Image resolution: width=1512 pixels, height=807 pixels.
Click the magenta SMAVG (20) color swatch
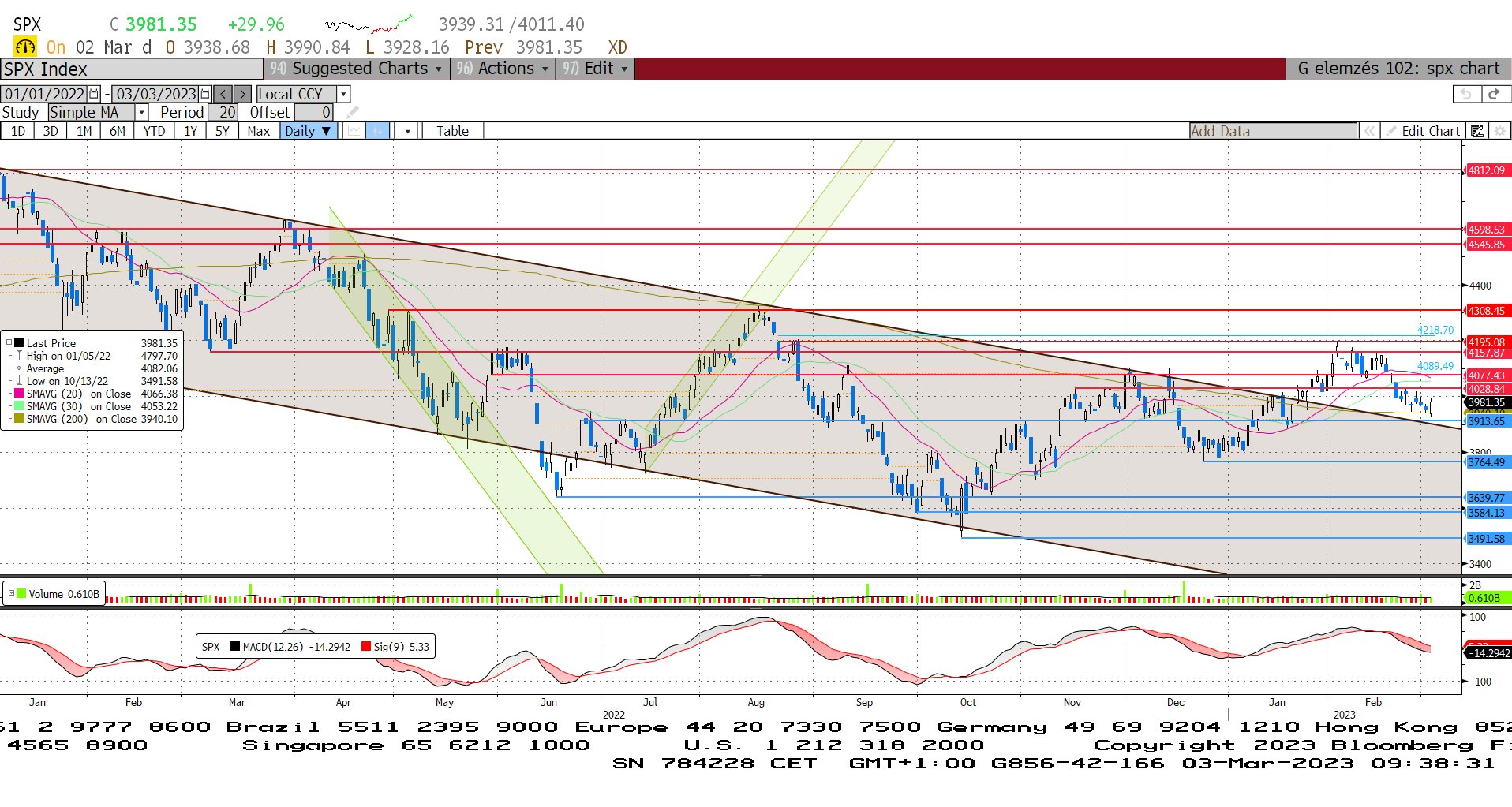[x=20, y=394]
